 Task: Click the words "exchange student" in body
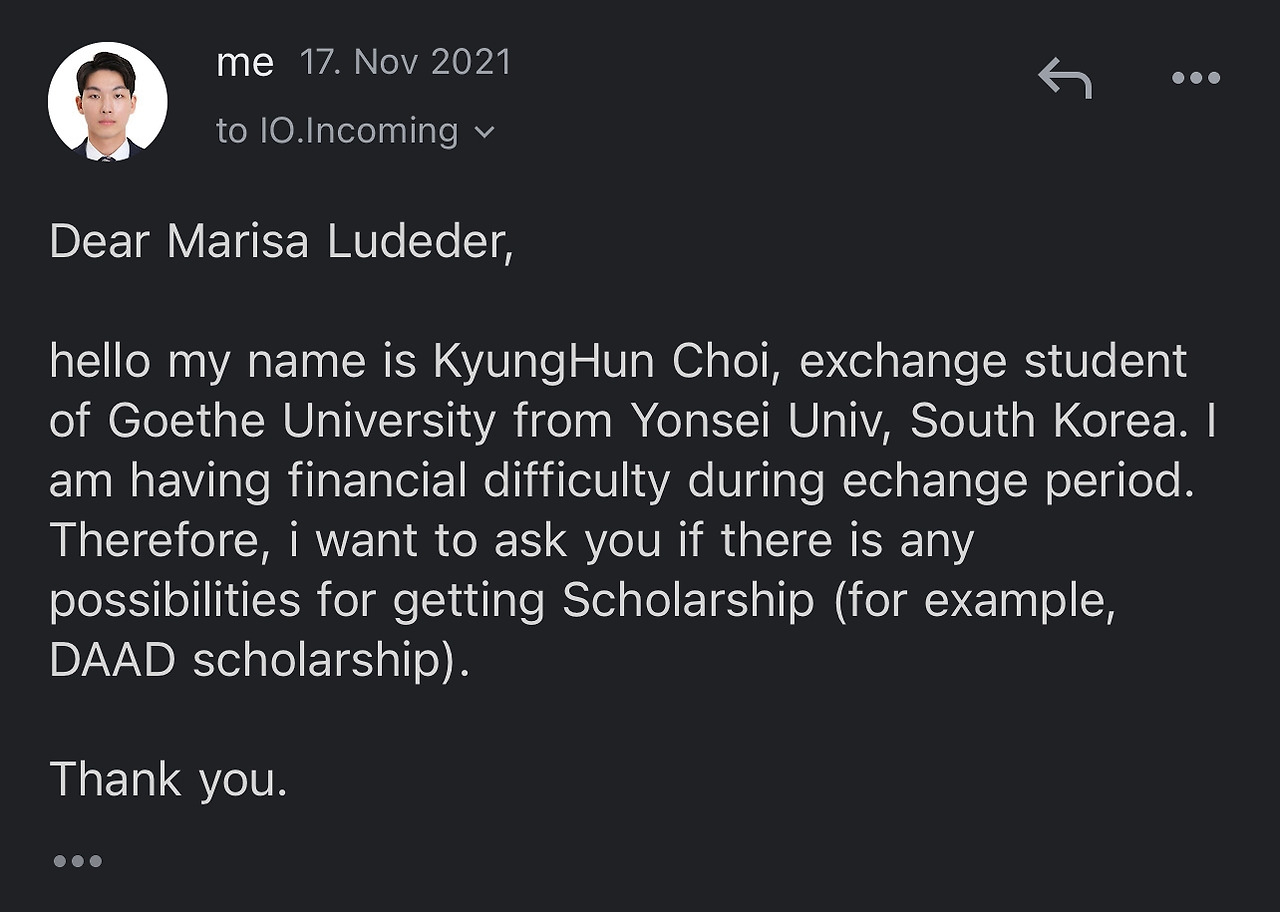pos(993,362)
